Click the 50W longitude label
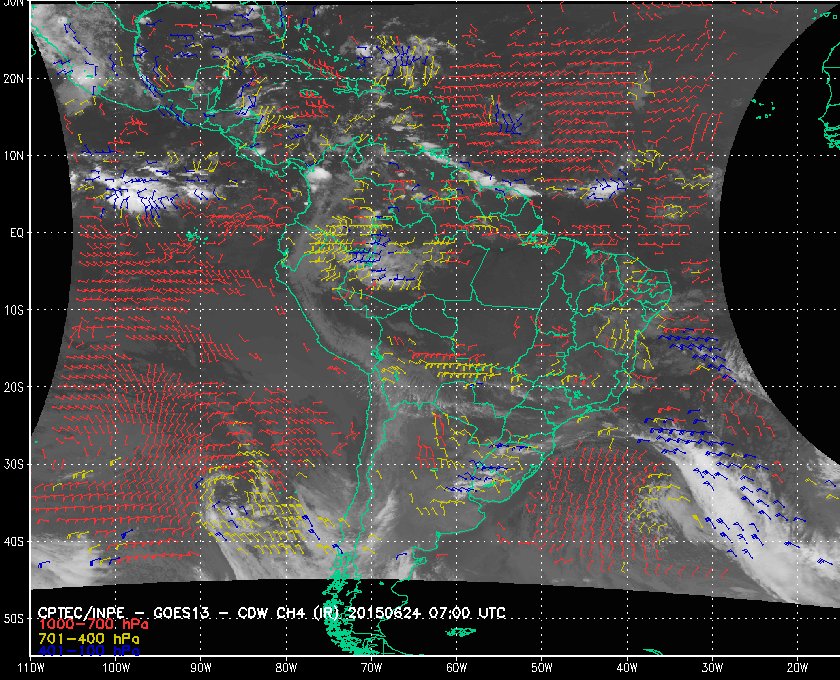 542,668
